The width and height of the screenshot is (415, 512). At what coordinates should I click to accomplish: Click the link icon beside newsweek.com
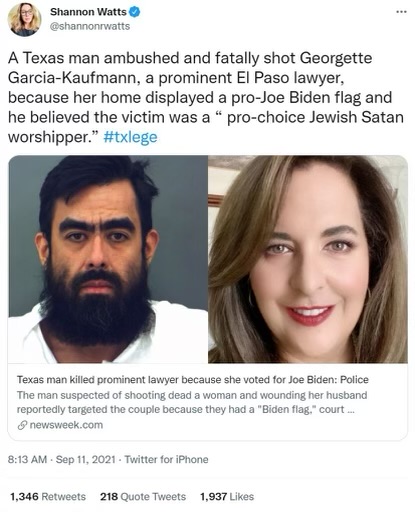(x=22, y=425)
